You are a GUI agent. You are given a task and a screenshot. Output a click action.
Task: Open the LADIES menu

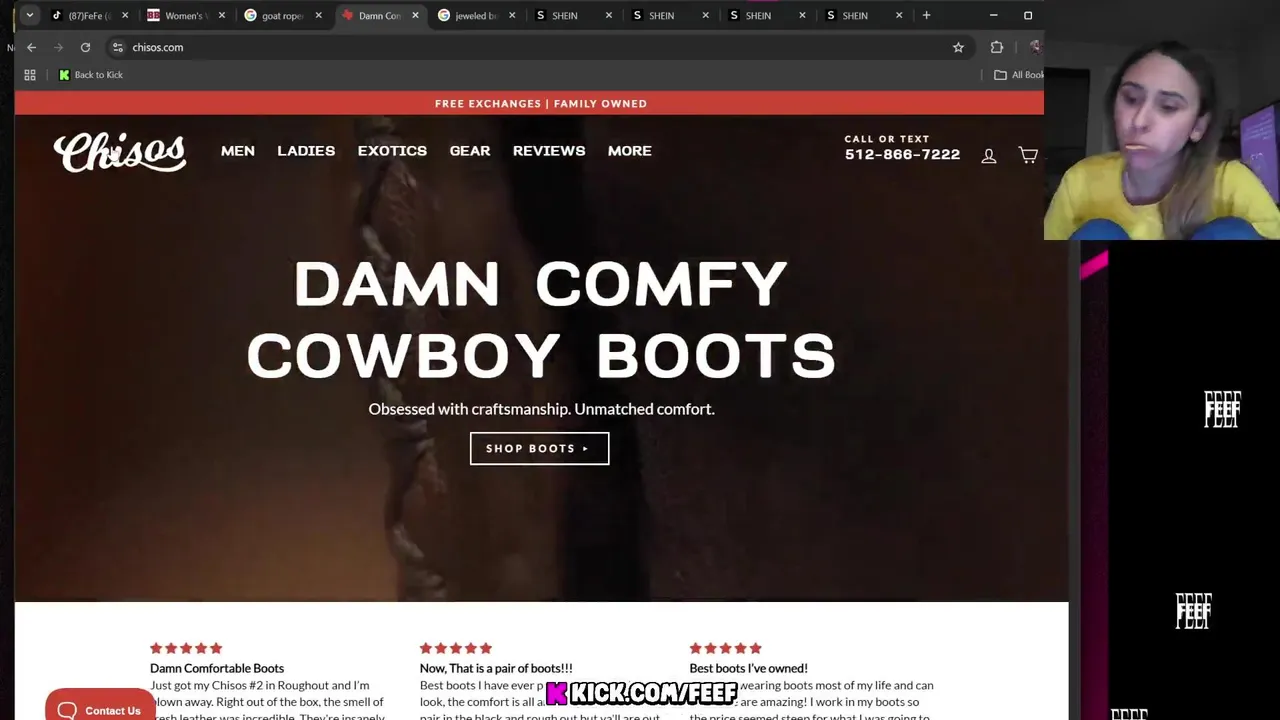[x=306, y=151]
